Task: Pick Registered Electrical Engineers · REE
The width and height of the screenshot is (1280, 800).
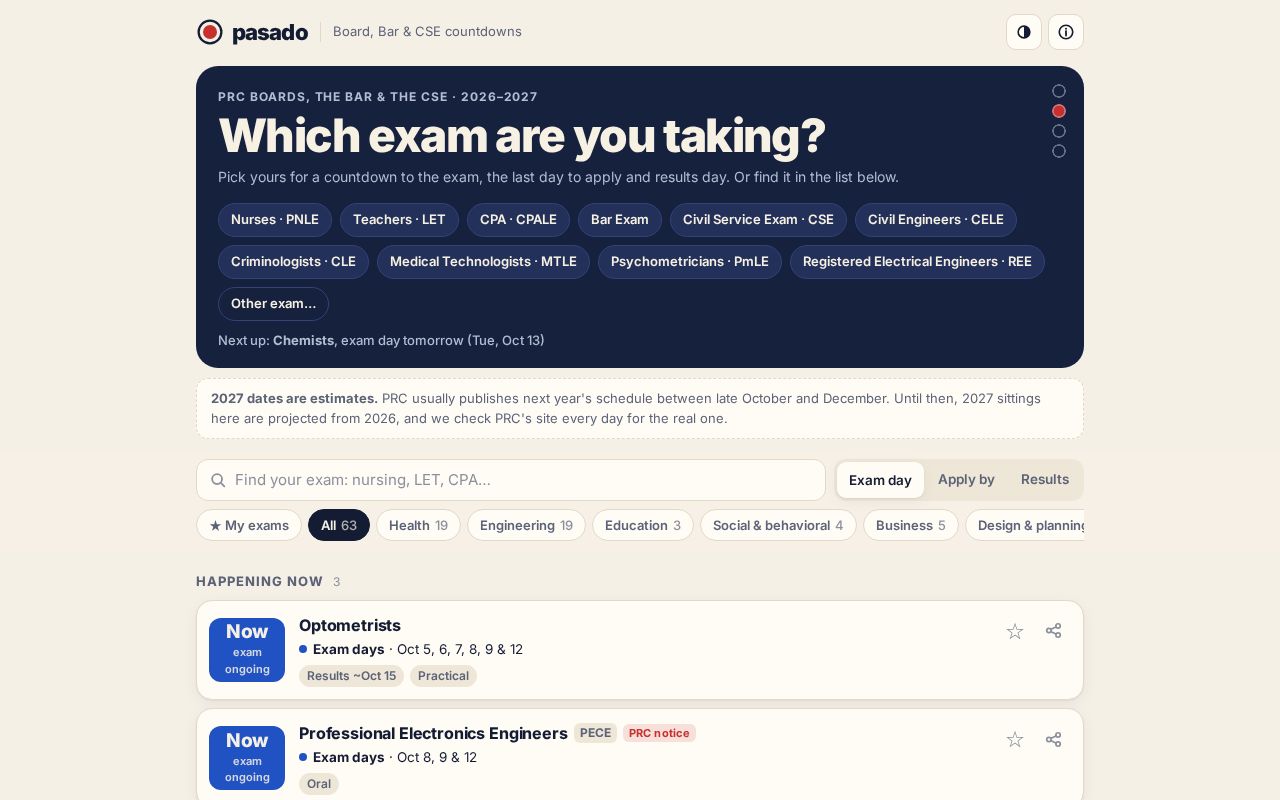Action: pyautogui.click(x=917, y=262)
